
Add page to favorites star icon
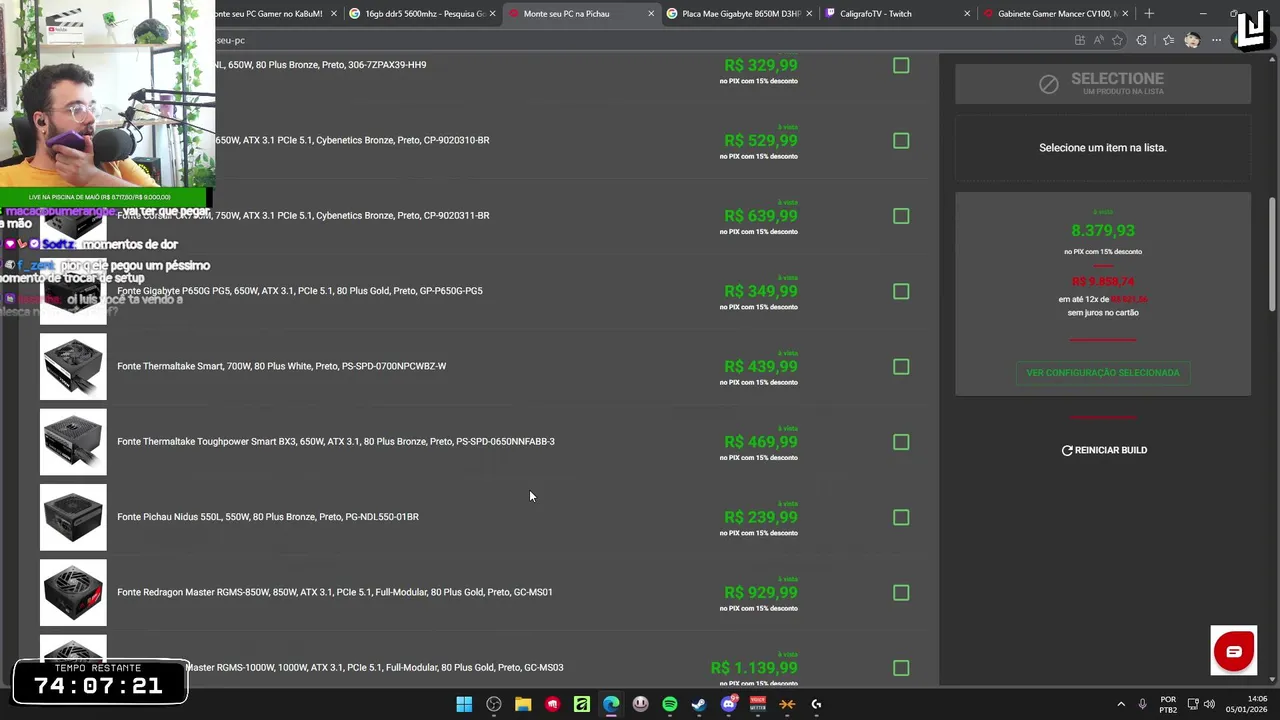(1117, 40)
